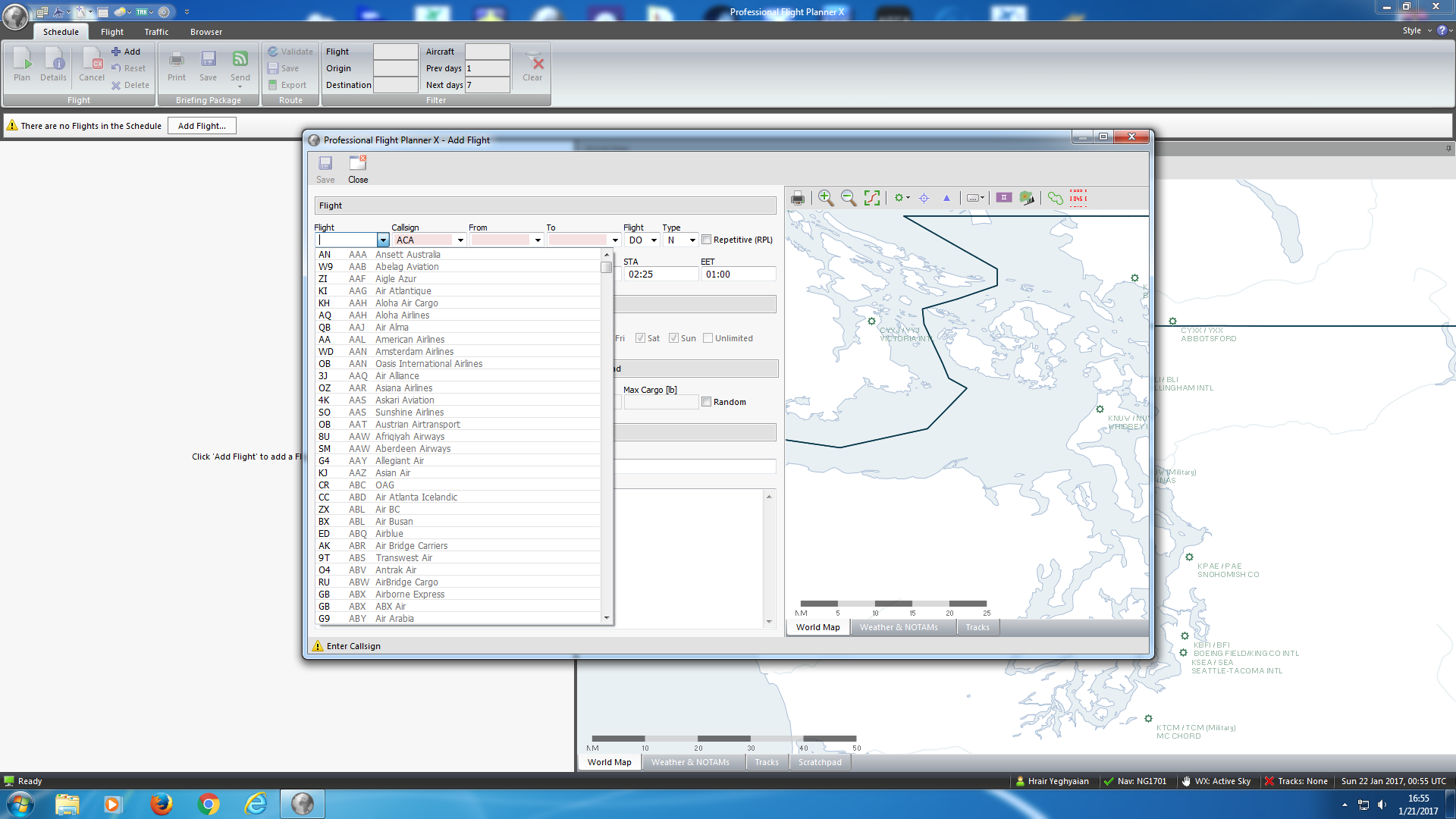Click the windows layout quick access icon
The width and height of the screenshot is (1456, 819).
click(x=42, y=12)
